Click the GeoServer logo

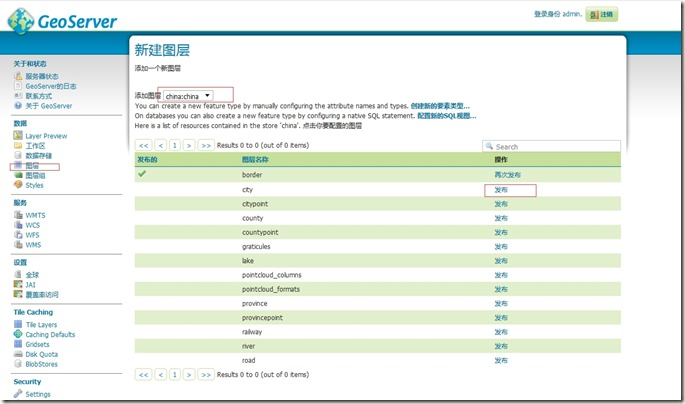point(62,21)
